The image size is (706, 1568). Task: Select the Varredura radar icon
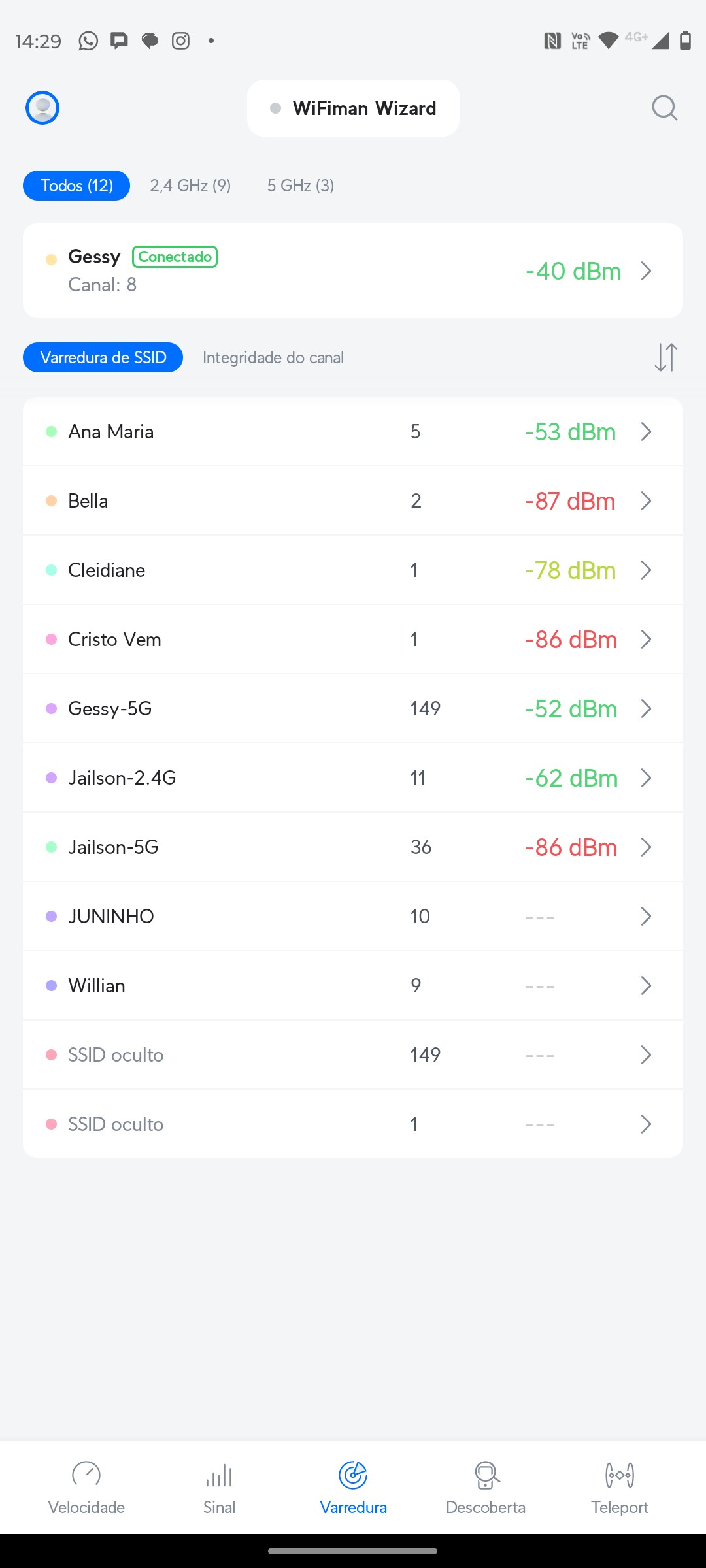(353, 1475)
